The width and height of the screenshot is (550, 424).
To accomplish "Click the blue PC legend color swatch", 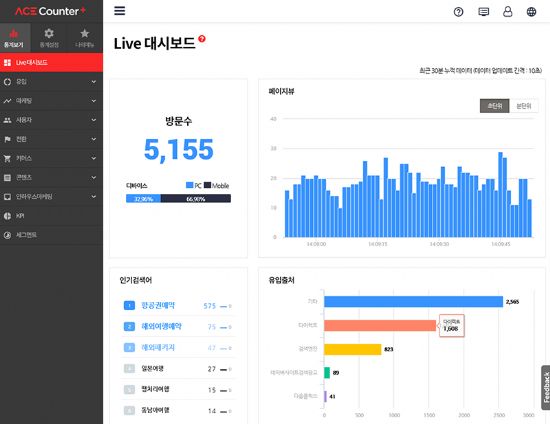I will 189,185.
